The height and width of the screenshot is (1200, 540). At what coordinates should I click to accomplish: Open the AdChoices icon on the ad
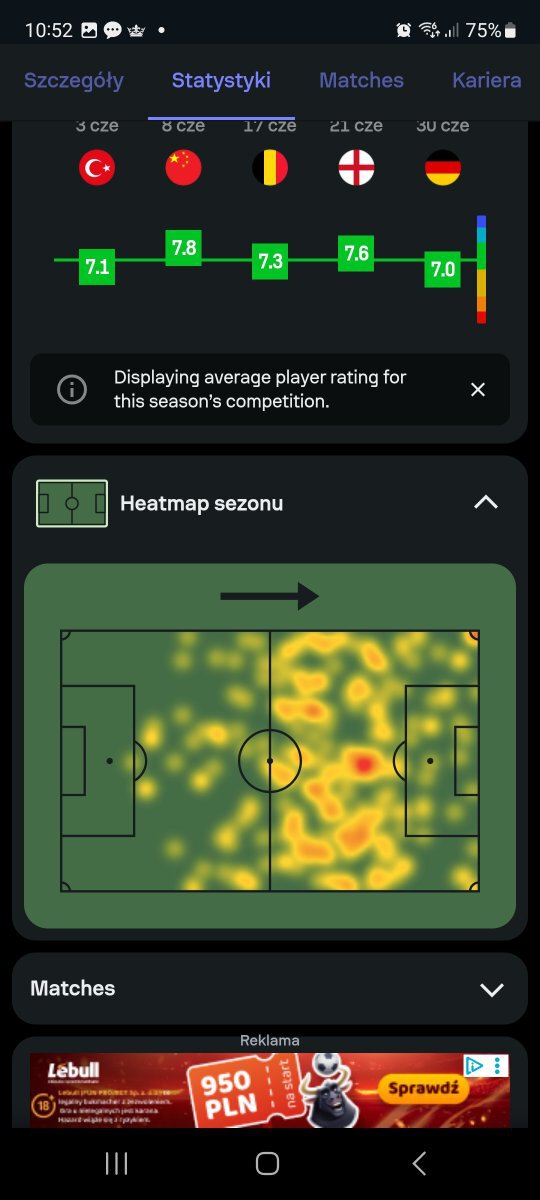click(x=477, y=1066)
